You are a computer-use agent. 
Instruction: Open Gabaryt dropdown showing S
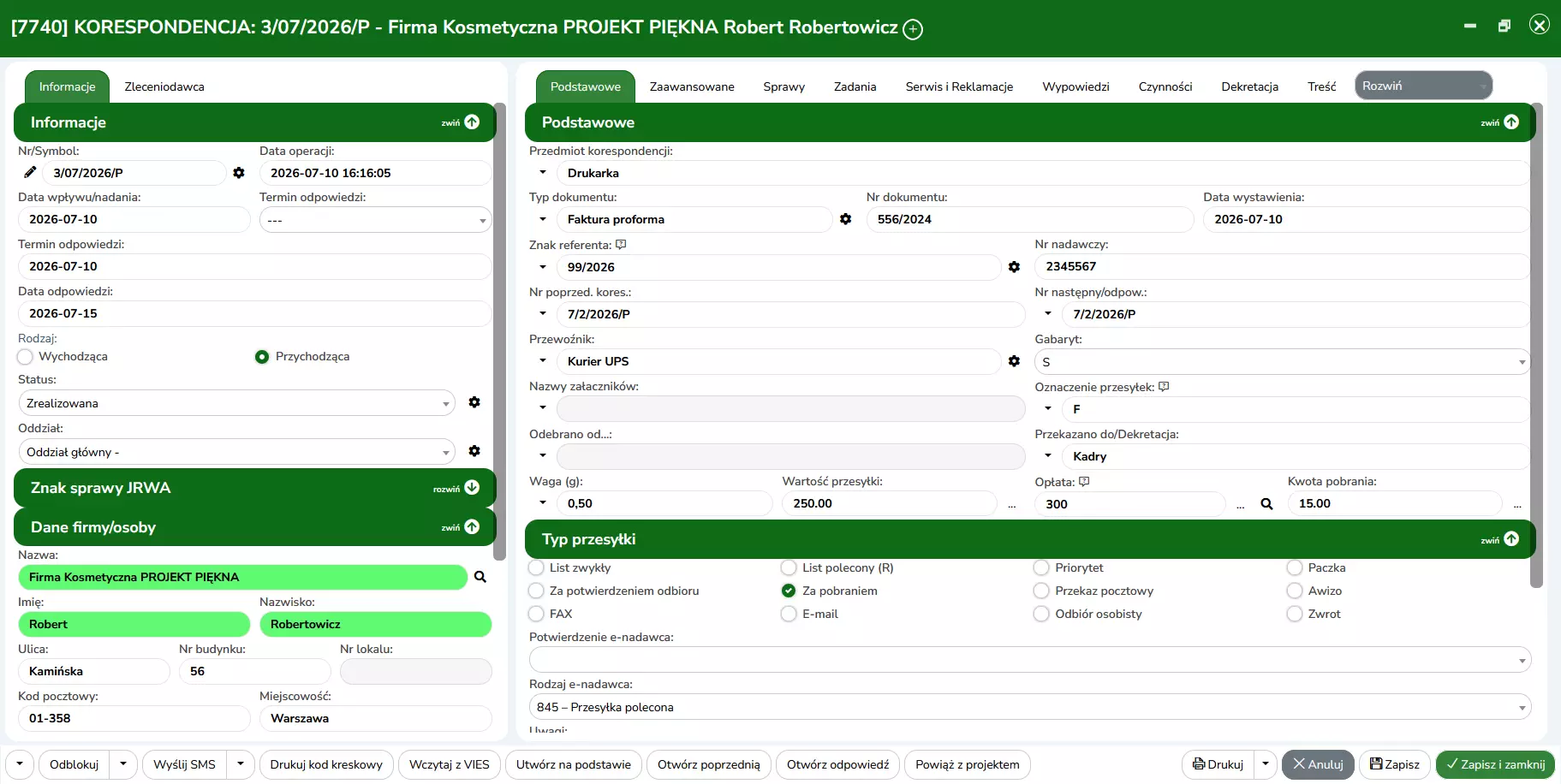(x=1282, y=362)
